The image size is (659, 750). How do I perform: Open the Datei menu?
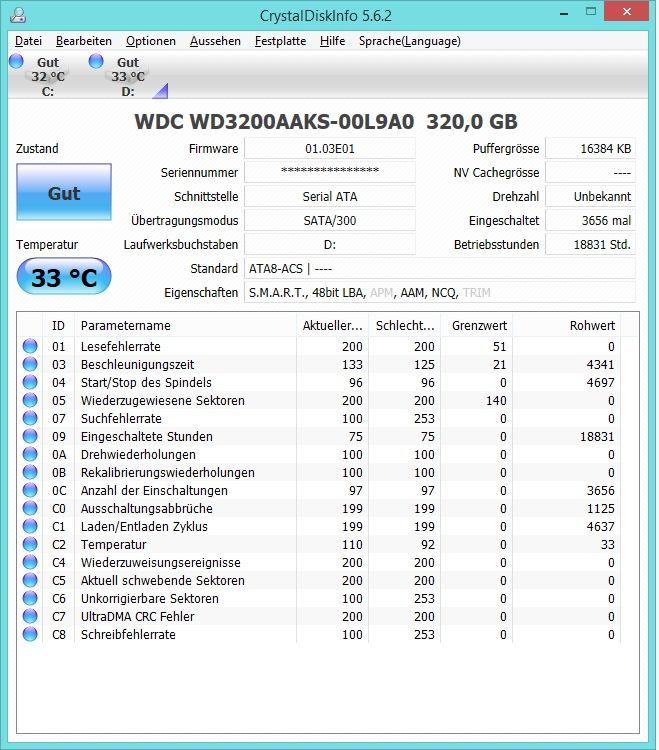[x=29, y=41]
